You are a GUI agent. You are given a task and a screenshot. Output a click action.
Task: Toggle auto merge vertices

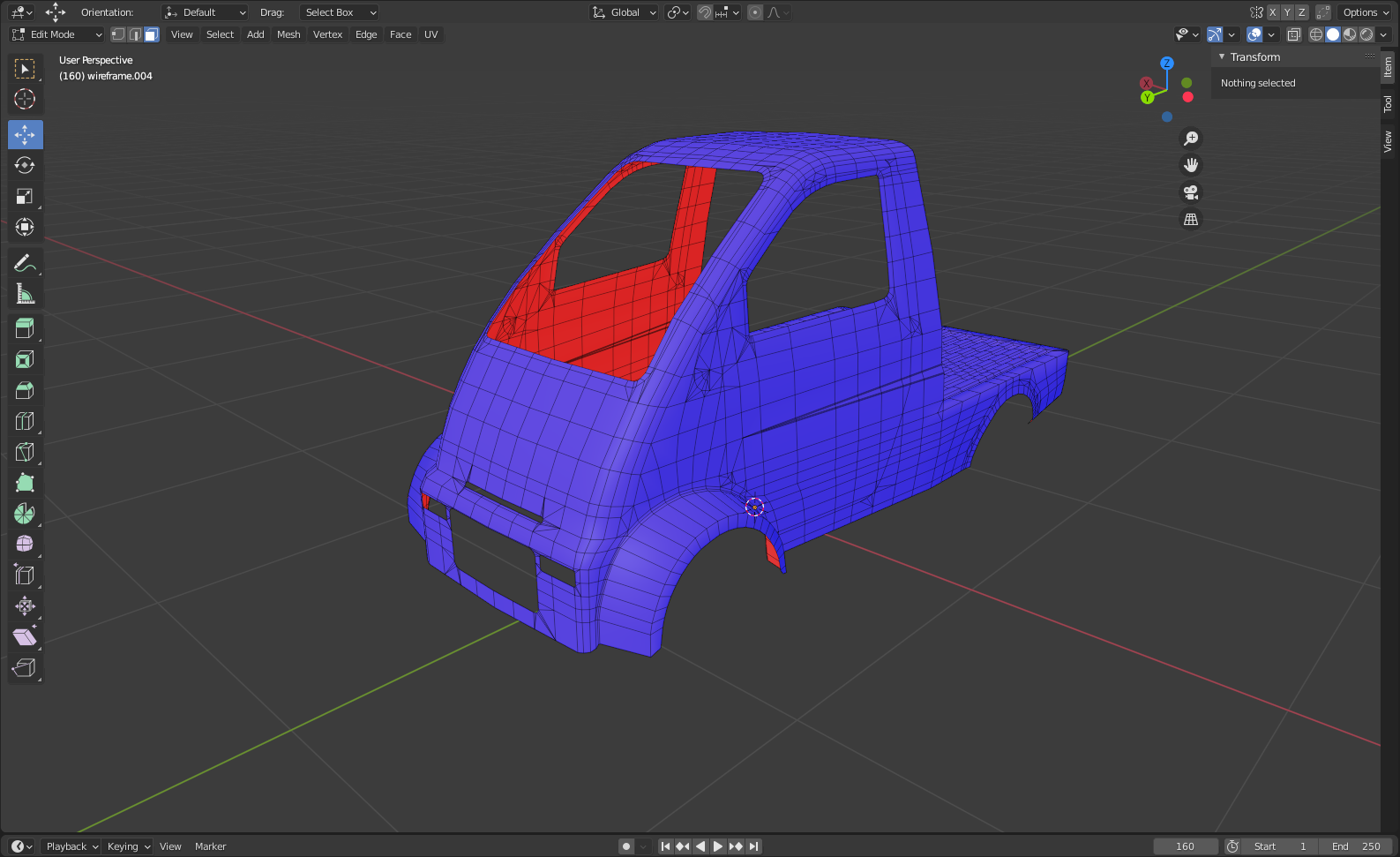(1323, 12)
